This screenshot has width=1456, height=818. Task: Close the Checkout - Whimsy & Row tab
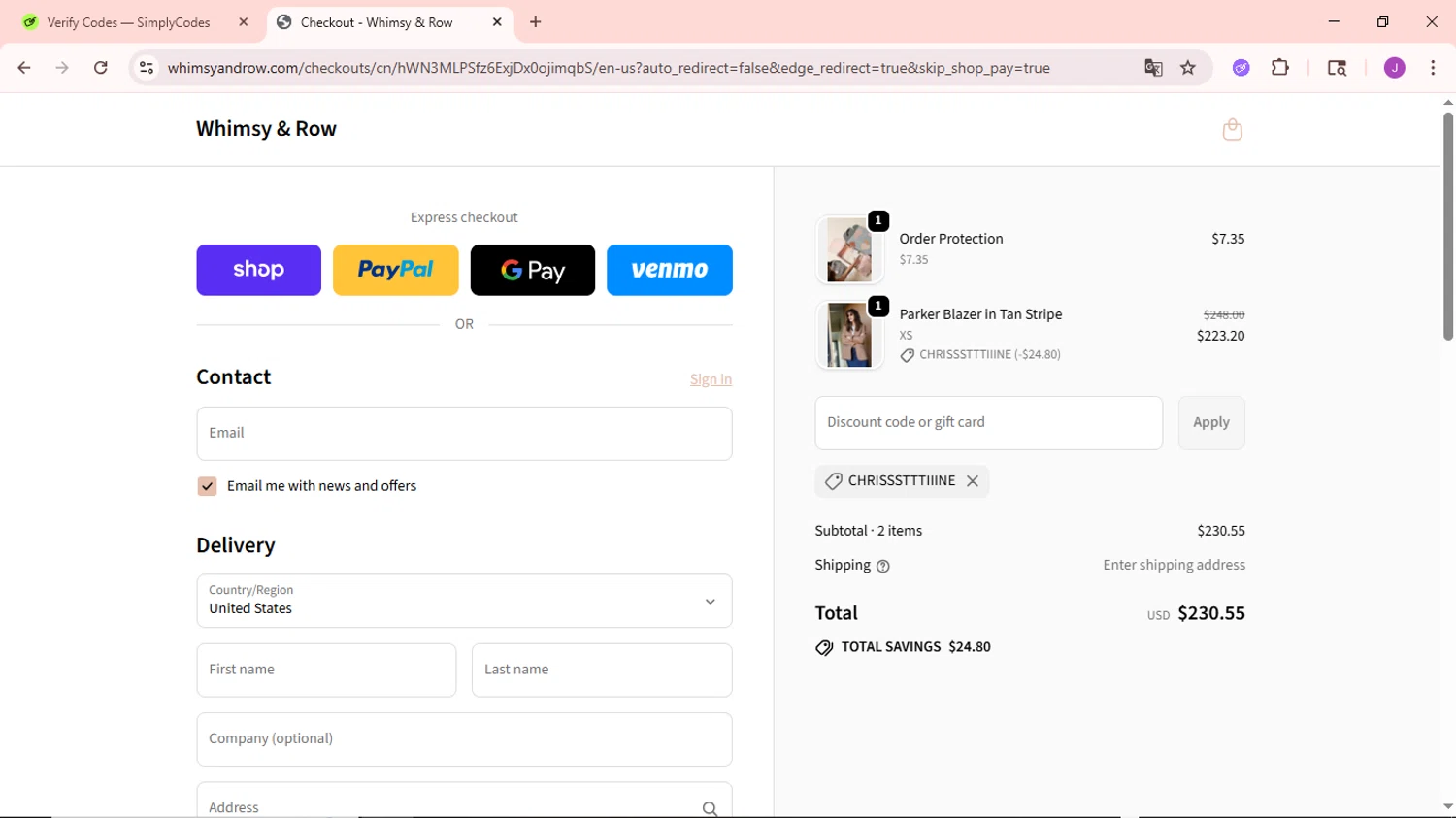tap(497, 22)
